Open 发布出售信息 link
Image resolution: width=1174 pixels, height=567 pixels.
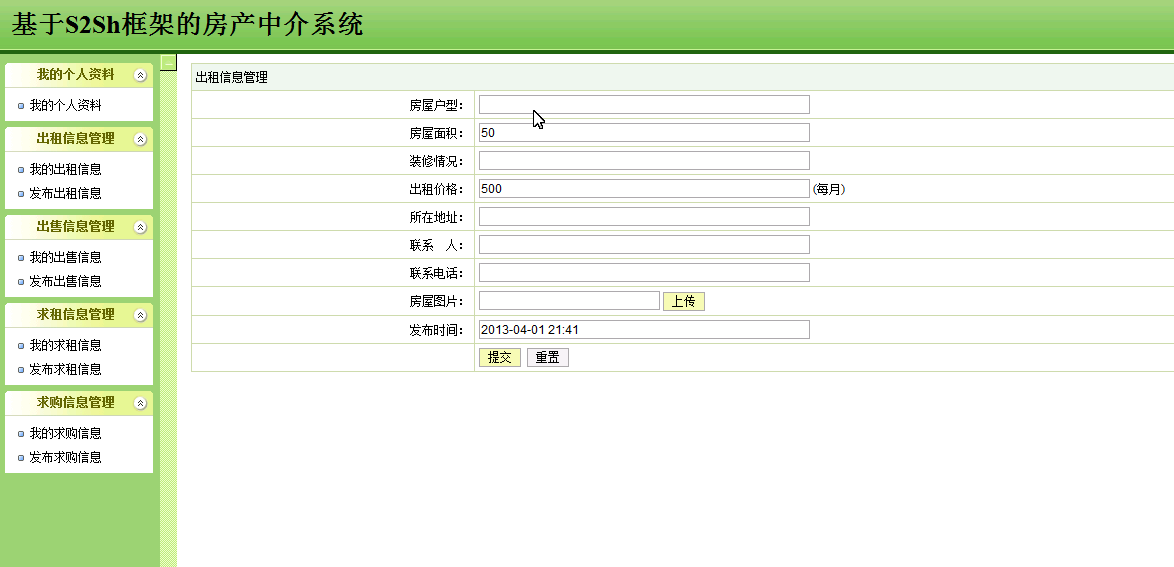(x=65, y=282)
